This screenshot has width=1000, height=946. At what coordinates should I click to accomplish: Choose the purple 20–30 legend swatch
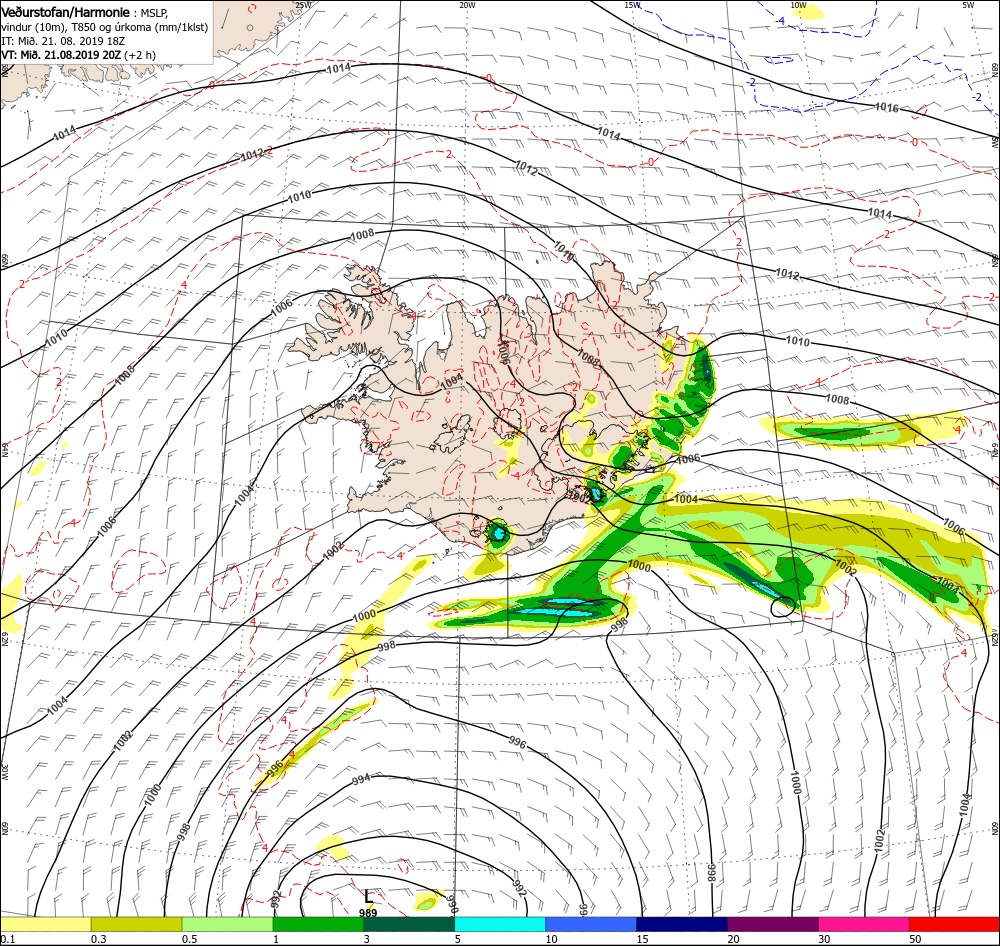(x=773, y=924)
